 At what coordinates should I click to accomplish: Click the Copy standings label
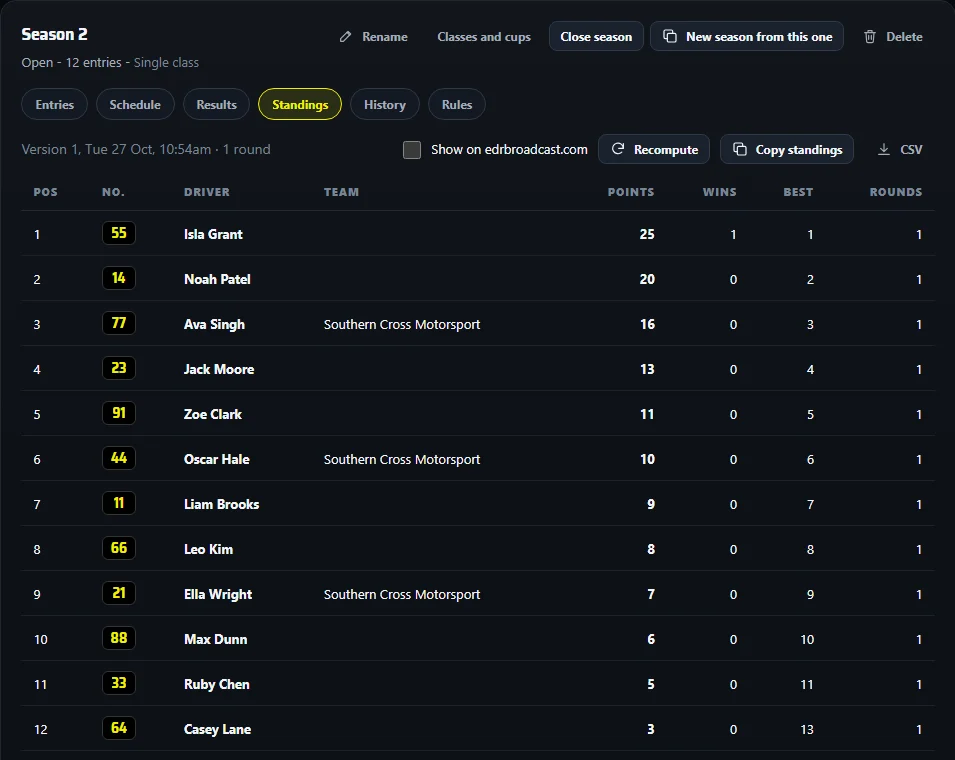point(798,150)
